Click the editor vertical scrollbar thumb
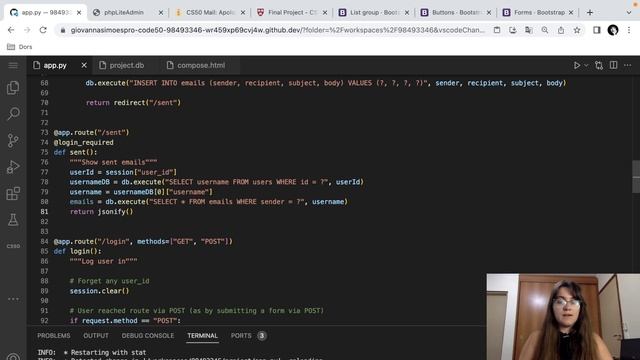Image resolution: width=640 pixels, height=360 pixels. pyautogui.click(x=636, y=176)
